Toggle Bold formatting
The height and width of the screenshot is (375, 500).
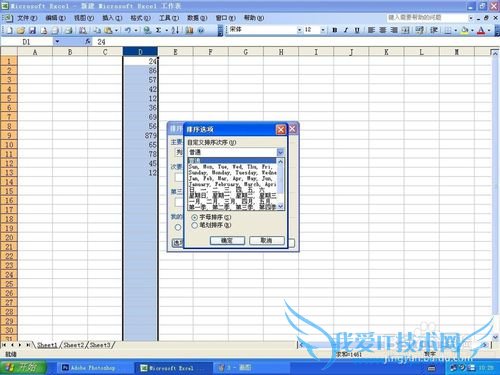click(x=335, y=30)
